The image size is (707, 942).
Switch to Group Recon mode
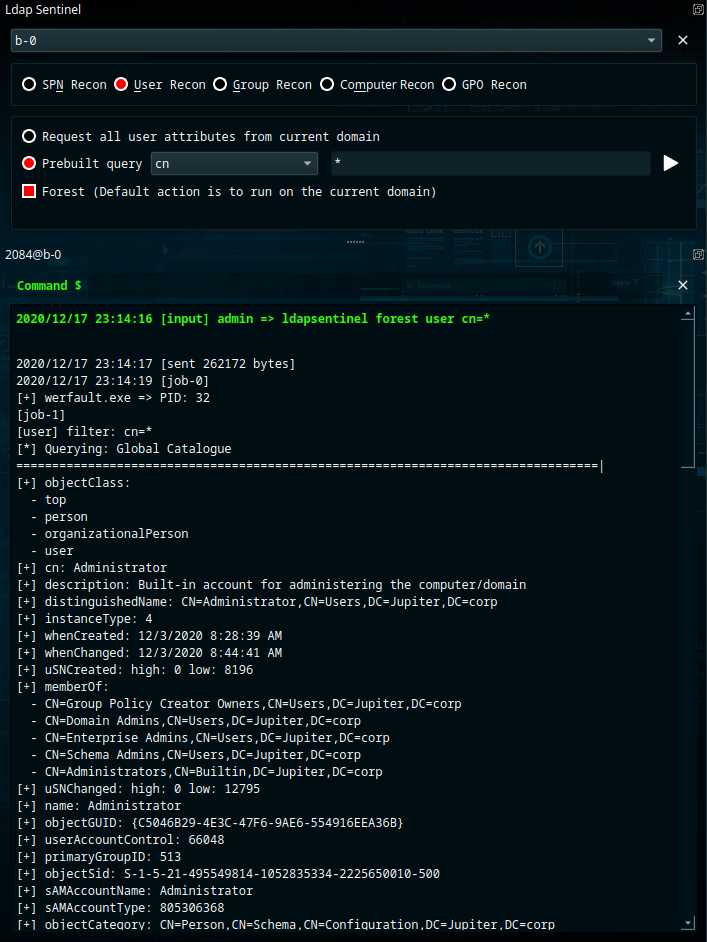(220, 85)
